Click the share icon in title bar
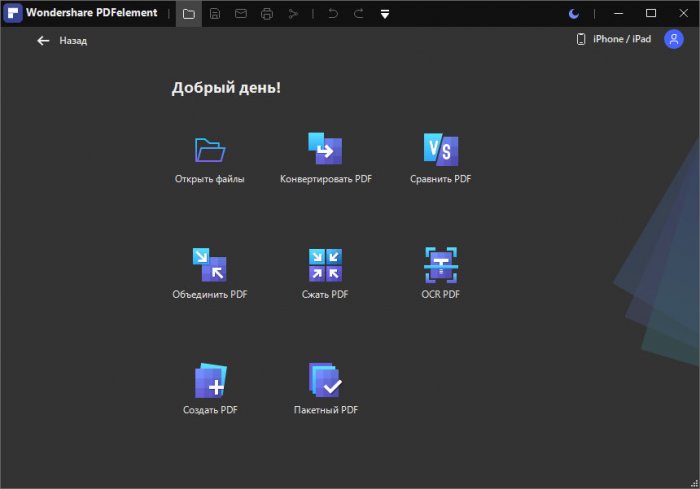Image resolution: width=700 pixels, height=489 pixels. pos(293,14)
